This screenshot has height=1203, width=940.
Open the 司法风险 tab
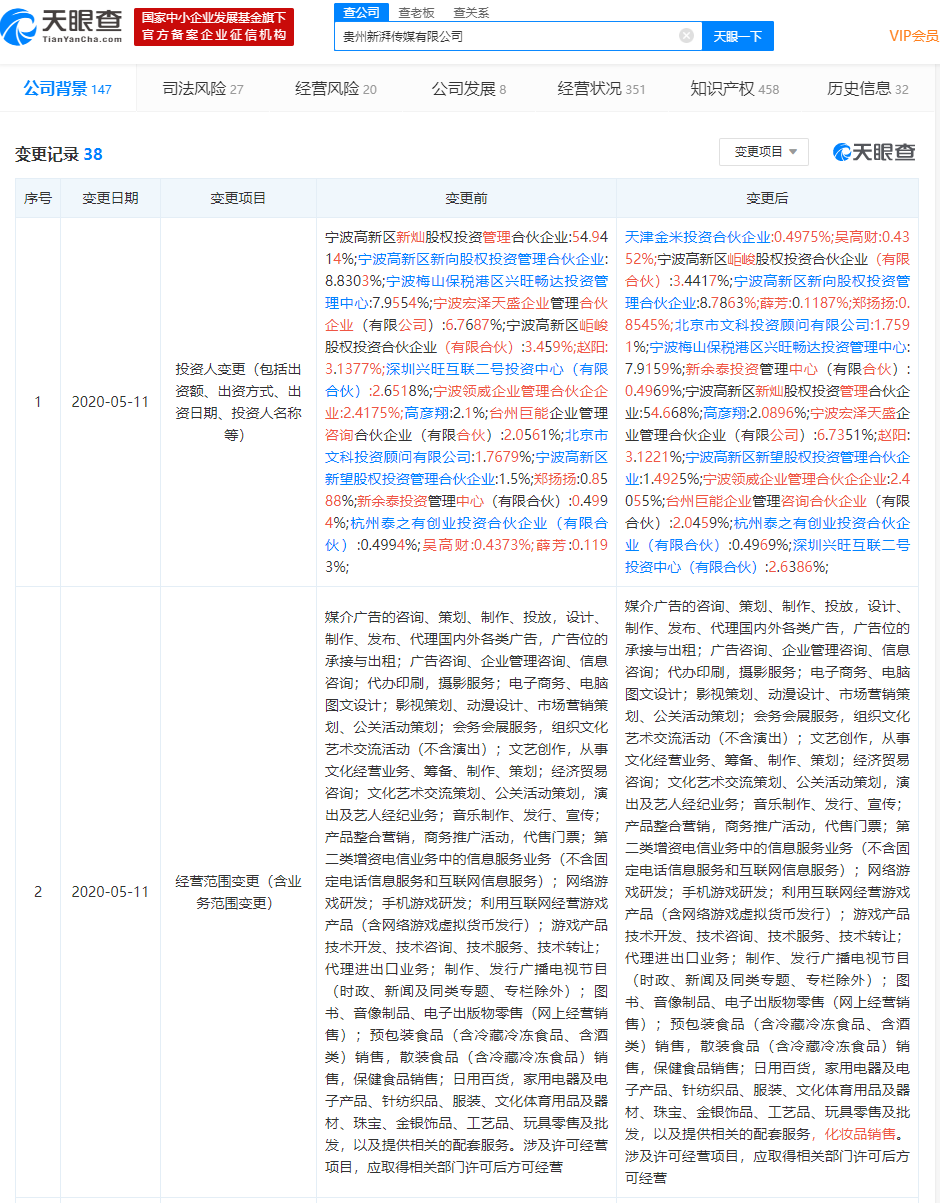(x=203, y=88)
